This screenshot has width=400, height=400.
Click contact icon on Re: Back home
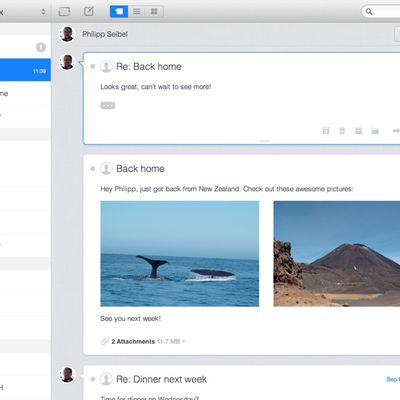pyautogui.click(x=106, y=66)
